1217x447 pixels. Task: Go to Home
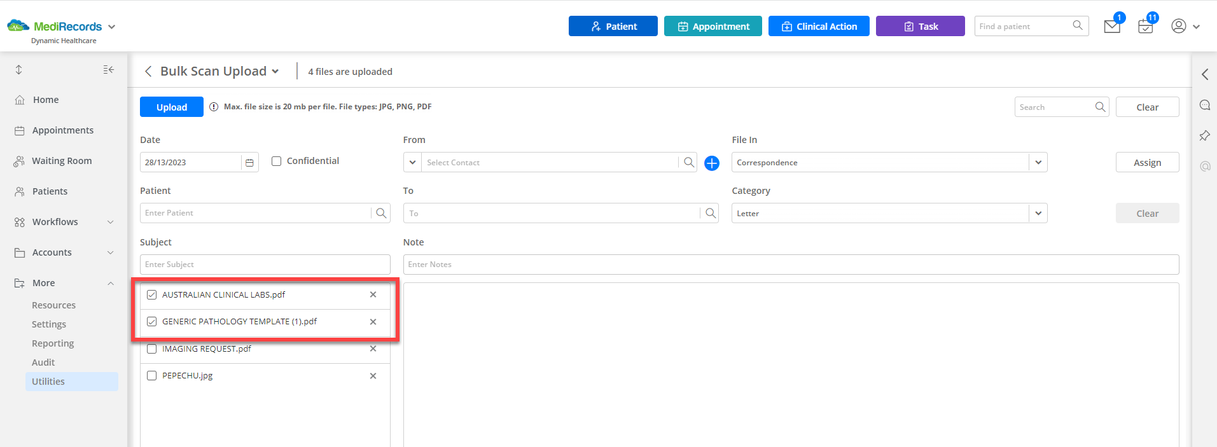tap(45, 100)
